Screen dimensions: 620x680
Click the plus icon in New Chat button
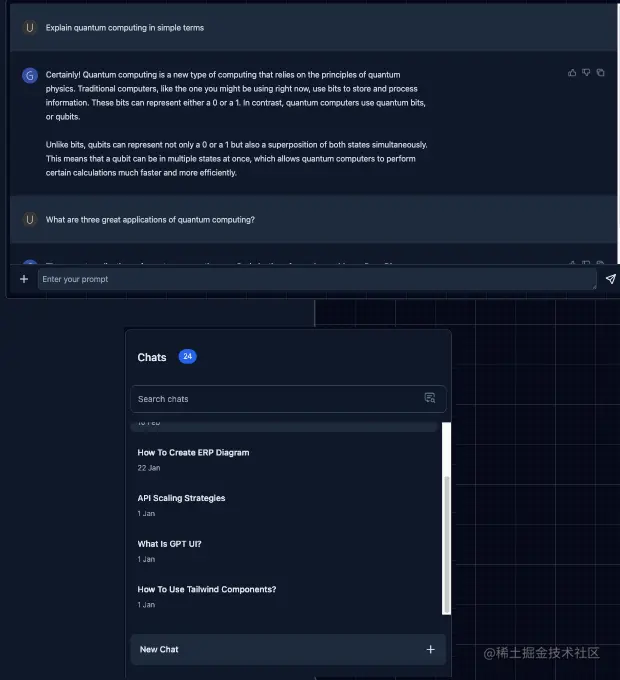[x=430, y=649]
